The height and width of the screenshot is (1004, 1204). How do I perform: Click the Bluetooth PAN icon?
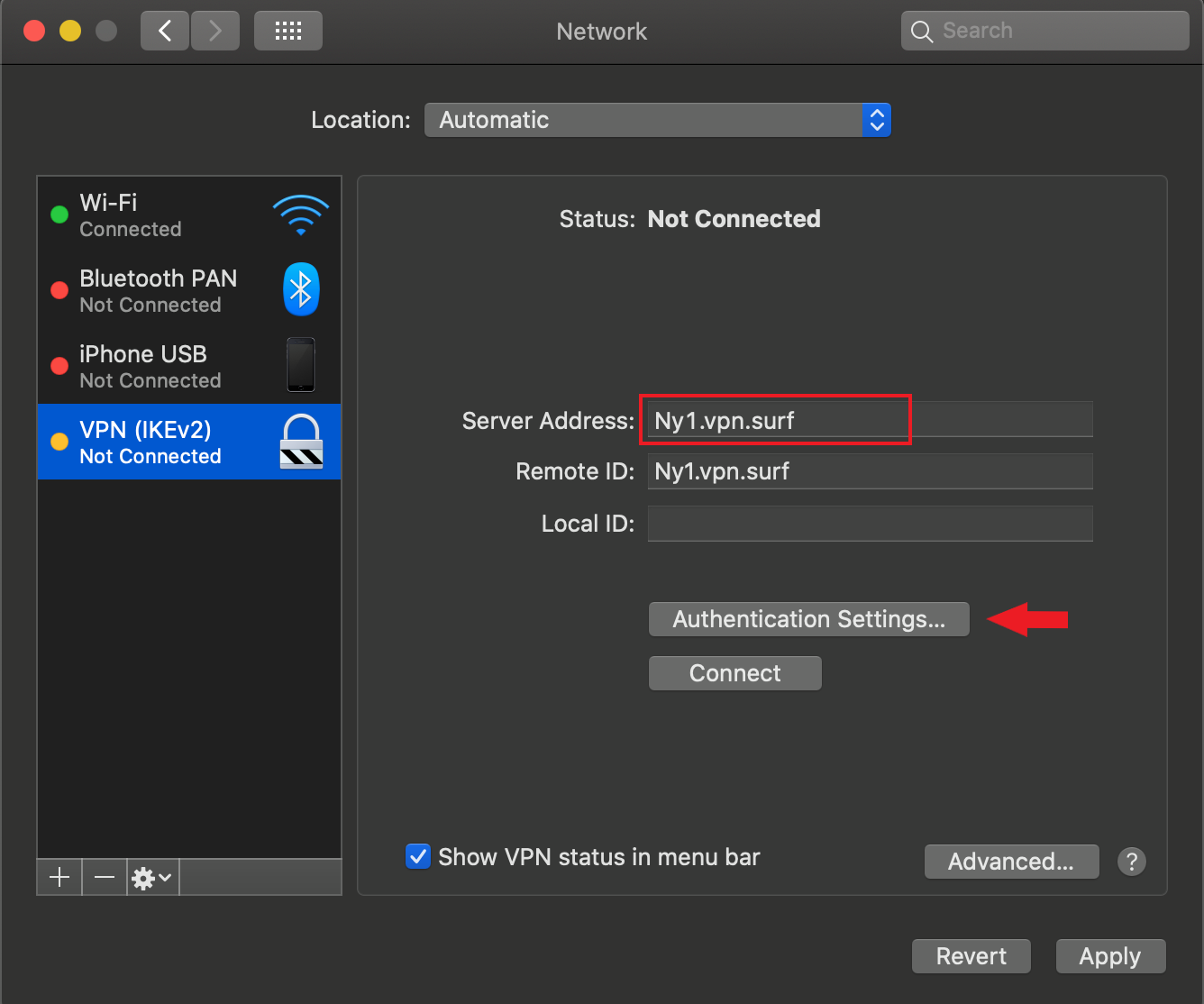(x=301, y=289)
